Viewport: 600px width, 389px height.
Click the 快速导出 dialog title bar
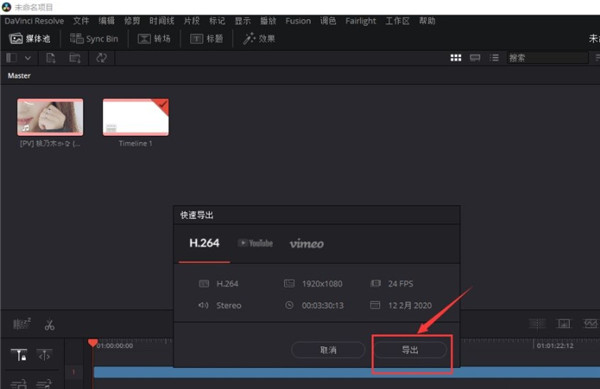coord(316,215)
